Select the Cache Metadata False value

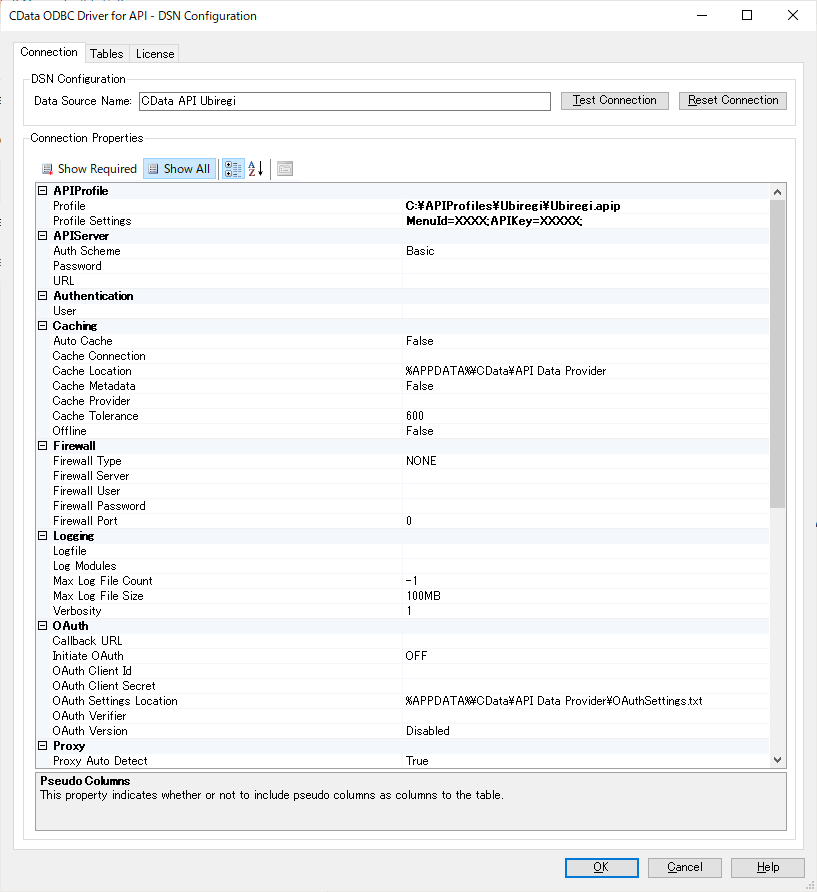(420, 386)
